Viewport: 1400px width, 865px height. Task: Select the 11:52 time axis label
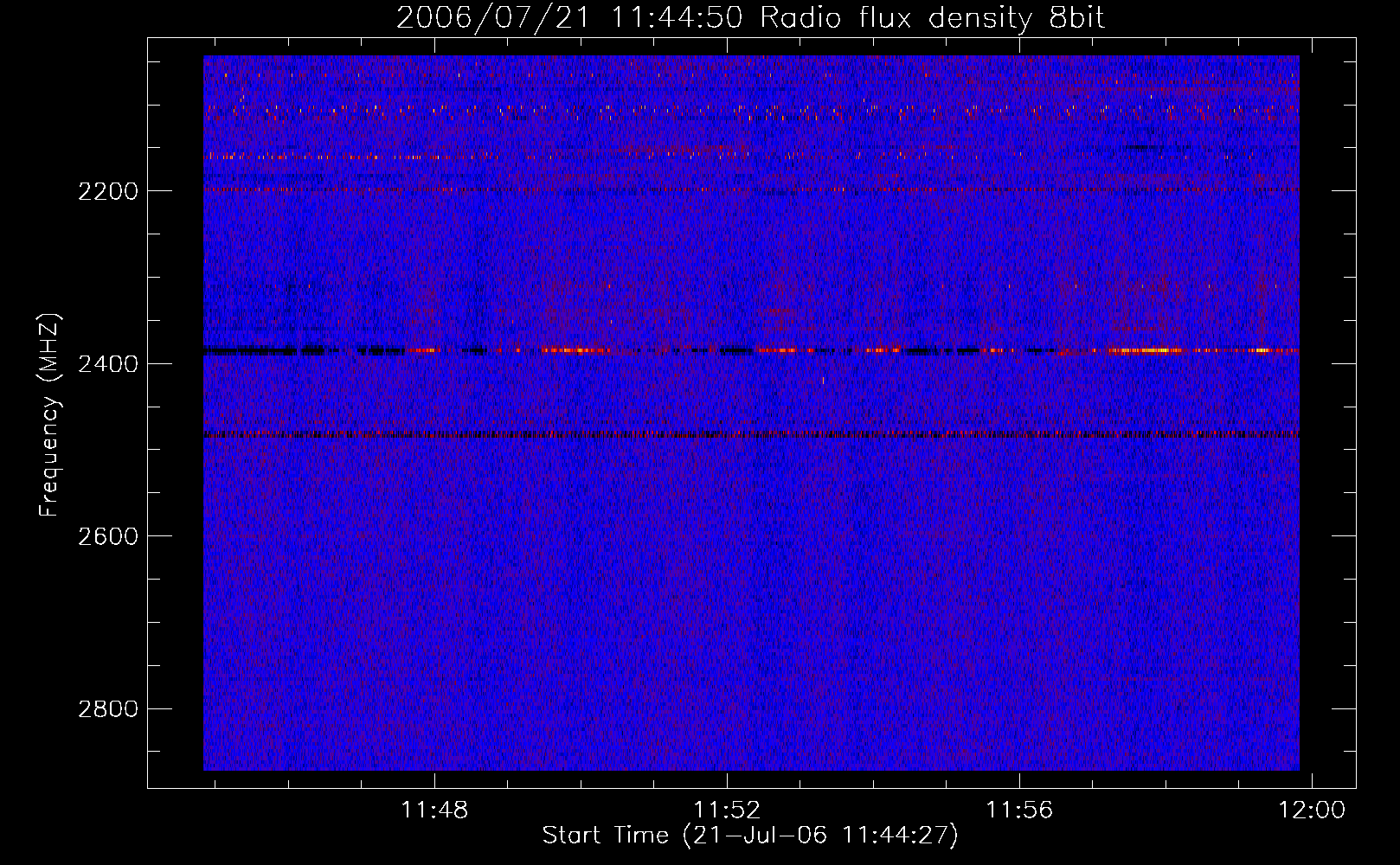coord(727,811)
